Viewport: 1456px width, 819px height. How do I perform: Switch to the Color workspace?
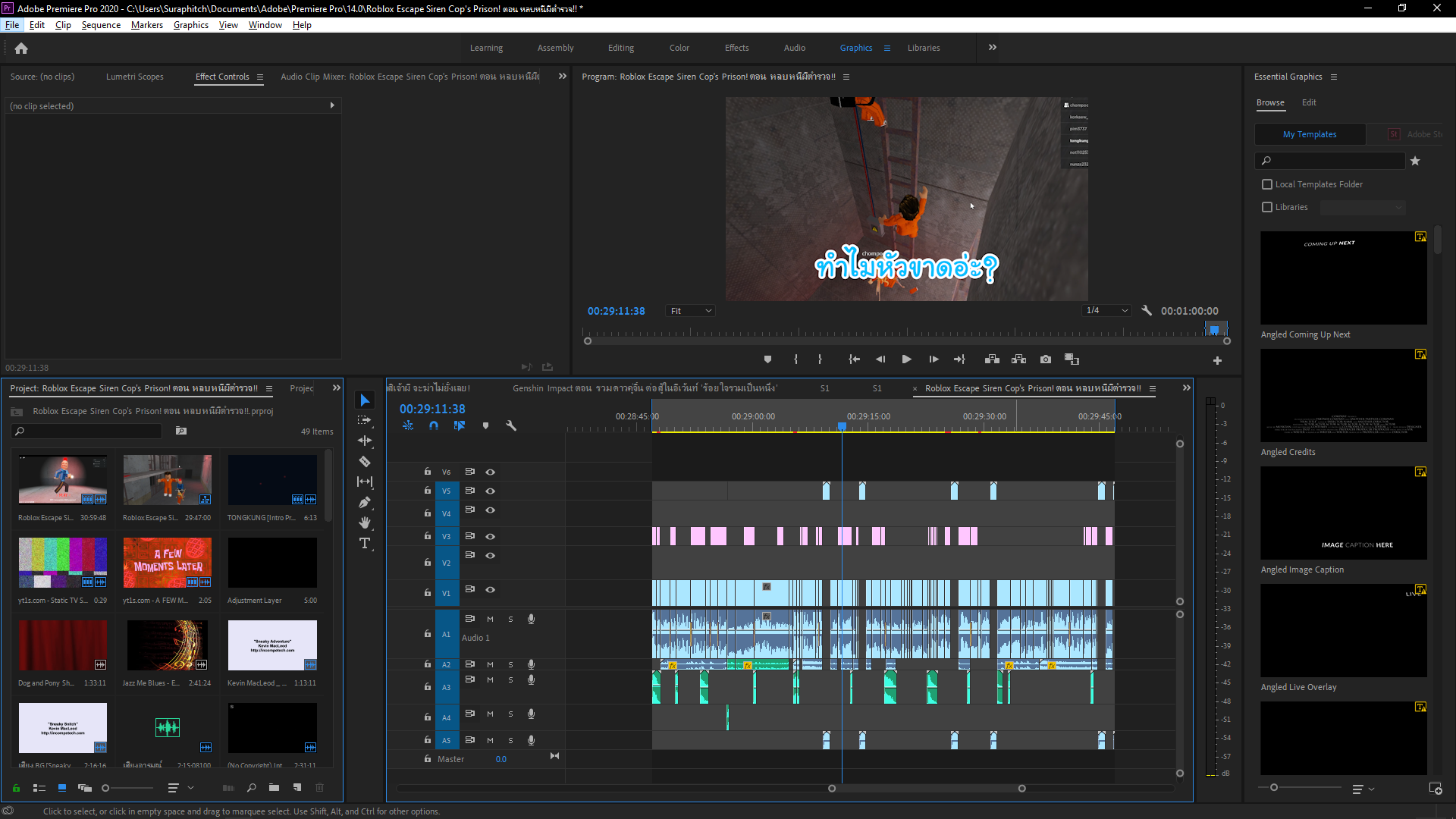[679, 48]
